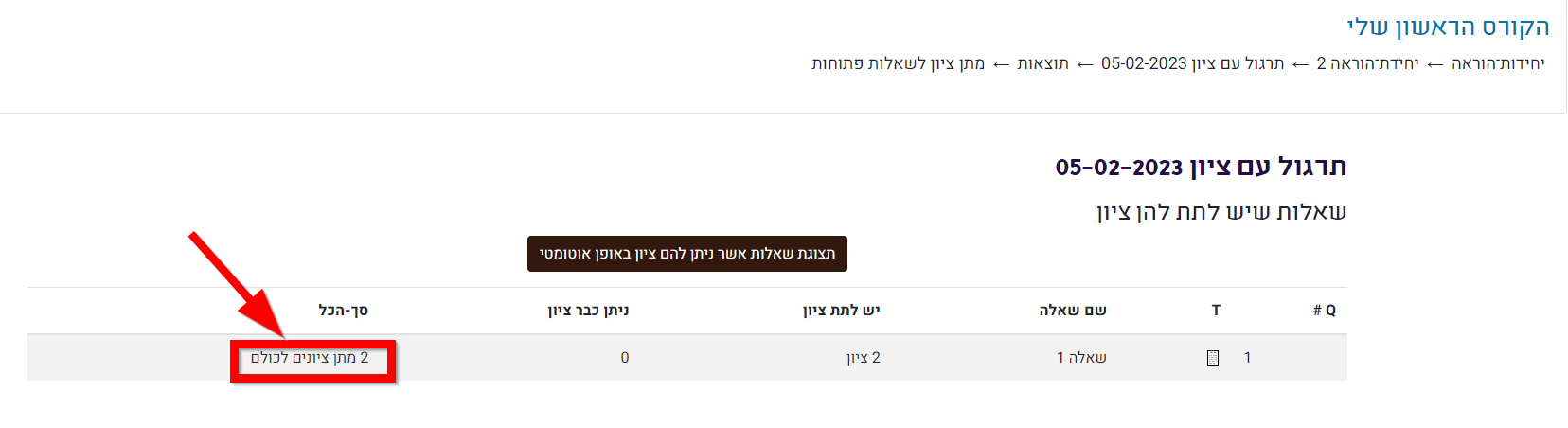1568x428 pixels.
Task: Click the page heading תרגול עם ציון 05-02-2023
Action: (x=1201, y=168)
